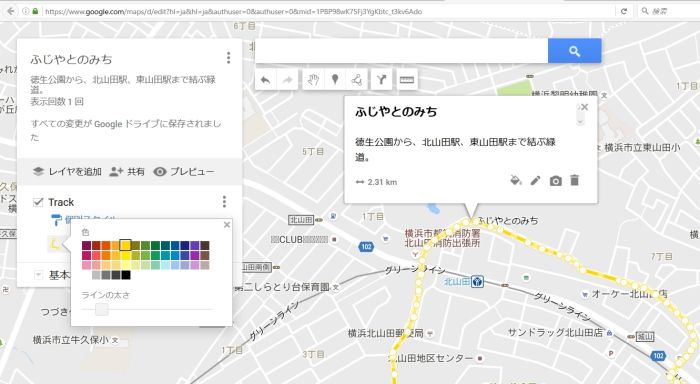Pick the dark green swatch in the top row
Screen dimensions: 700x384
tap(155, 245)
